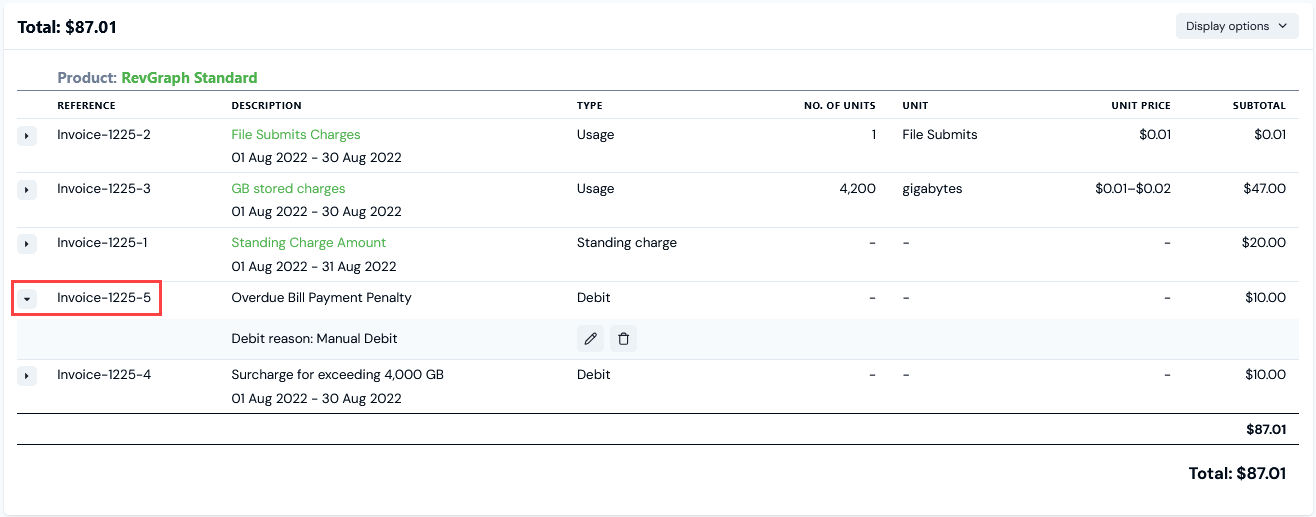Screen dimensions: 1316x517
Task: Open the RevGraph Standard product link
Action: pyautogui.click(x=189, y=78)
